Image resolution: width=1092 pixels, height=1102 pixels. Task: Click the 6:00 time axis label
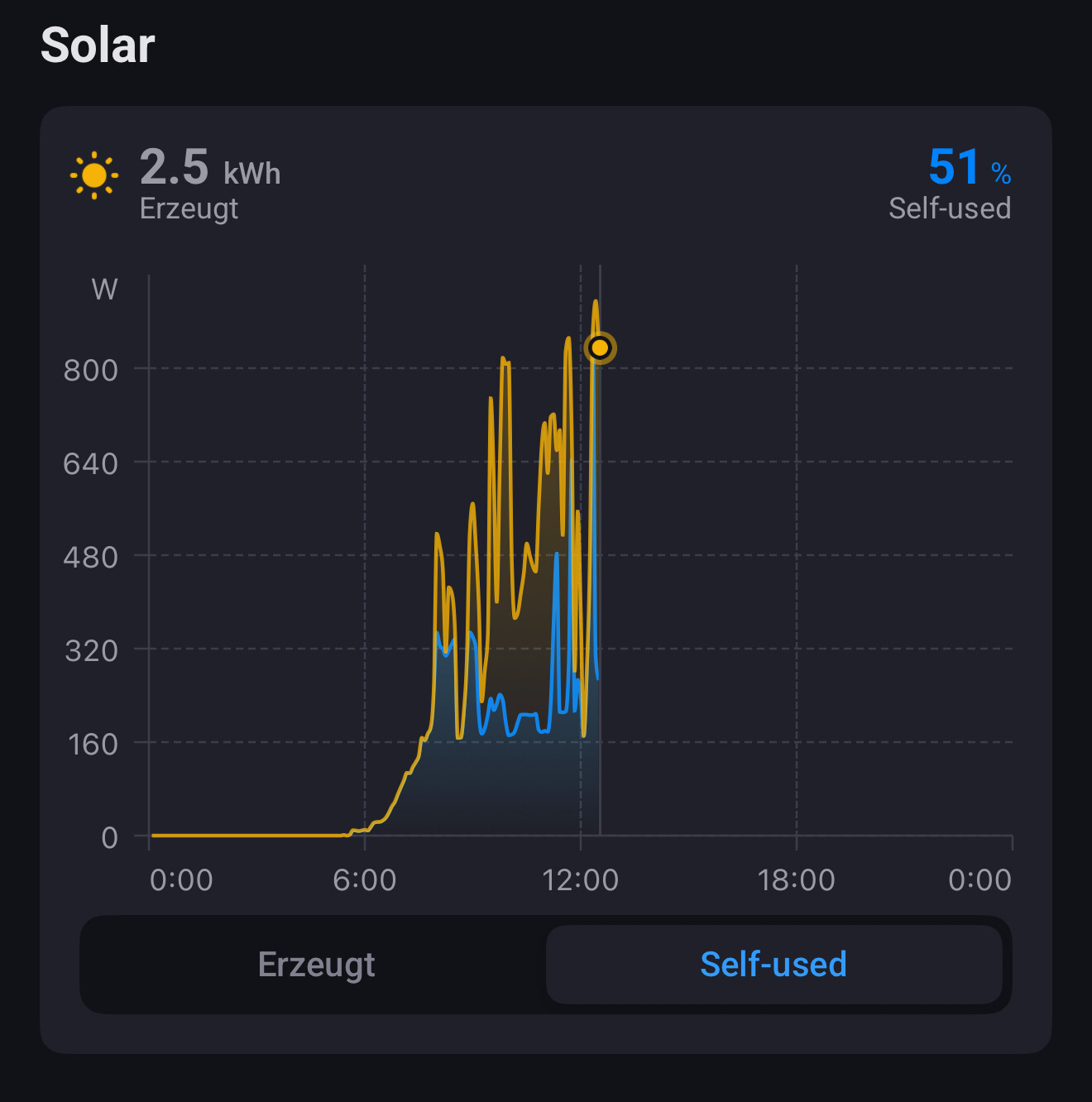tap(365, 880)
